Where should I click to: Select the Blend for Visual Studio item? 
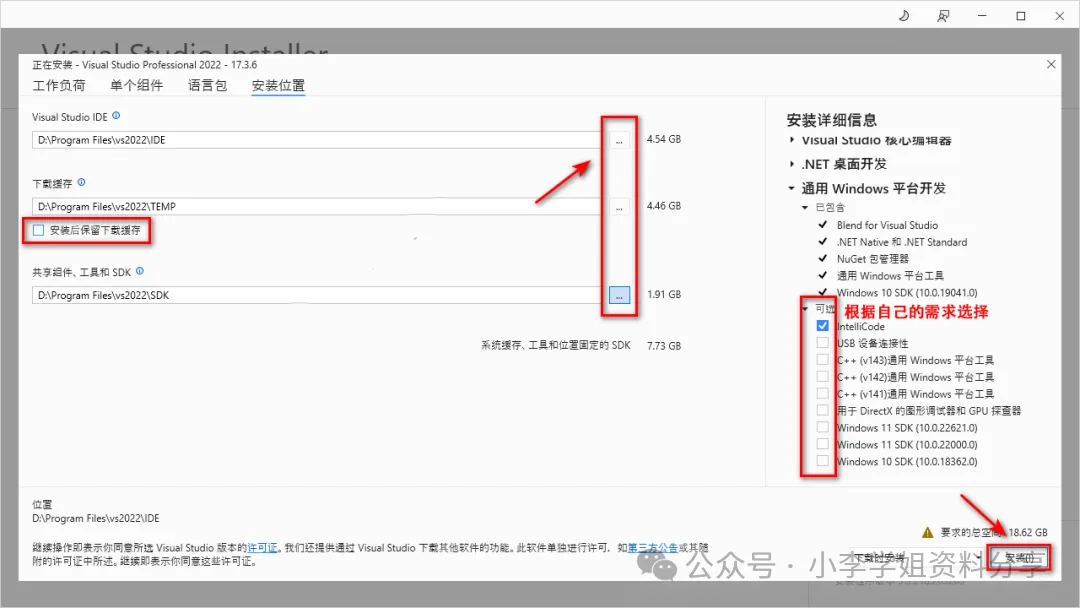887,225
